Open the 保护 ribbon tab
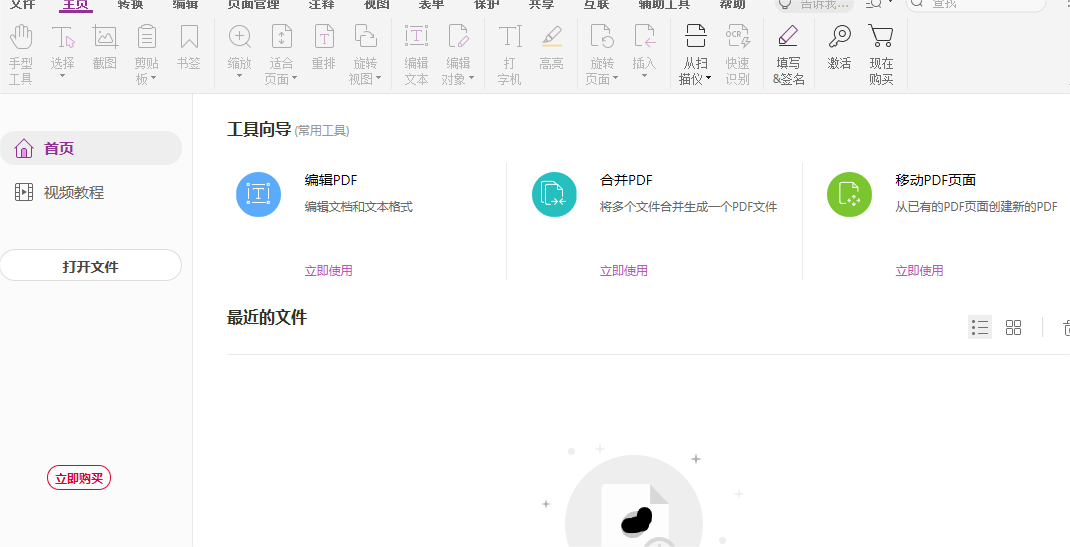Viewport: 1070px width, 547px height. tap(487, 4)
